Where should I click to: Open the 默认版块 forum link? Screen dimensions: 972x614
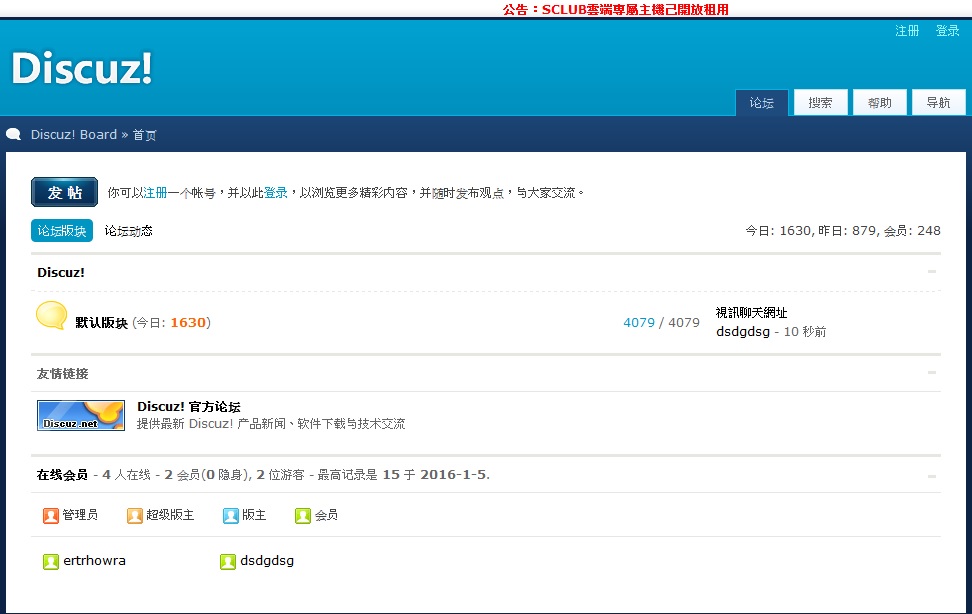(101, 323)
